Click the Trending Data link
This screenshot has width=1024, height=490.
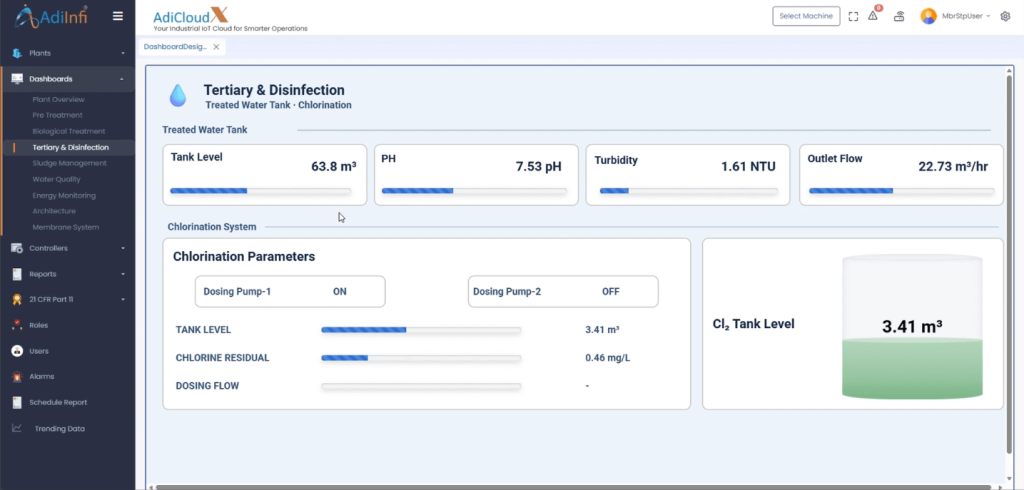(59, 429)
